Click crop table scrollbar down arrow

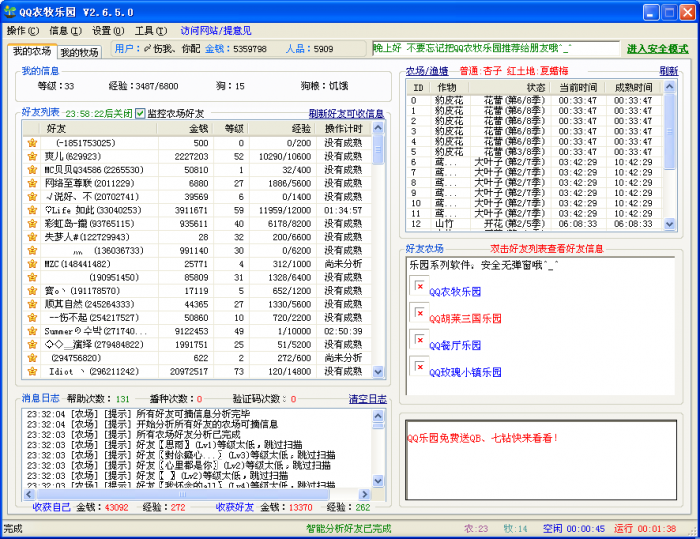pyautogui.click(x=669, y=224)
